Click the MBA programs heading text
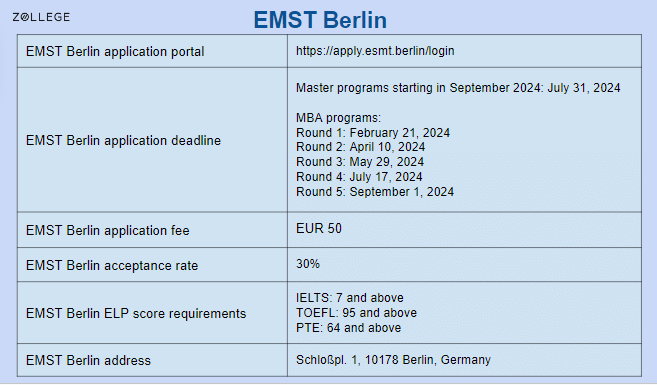 [x=338, y=118]
